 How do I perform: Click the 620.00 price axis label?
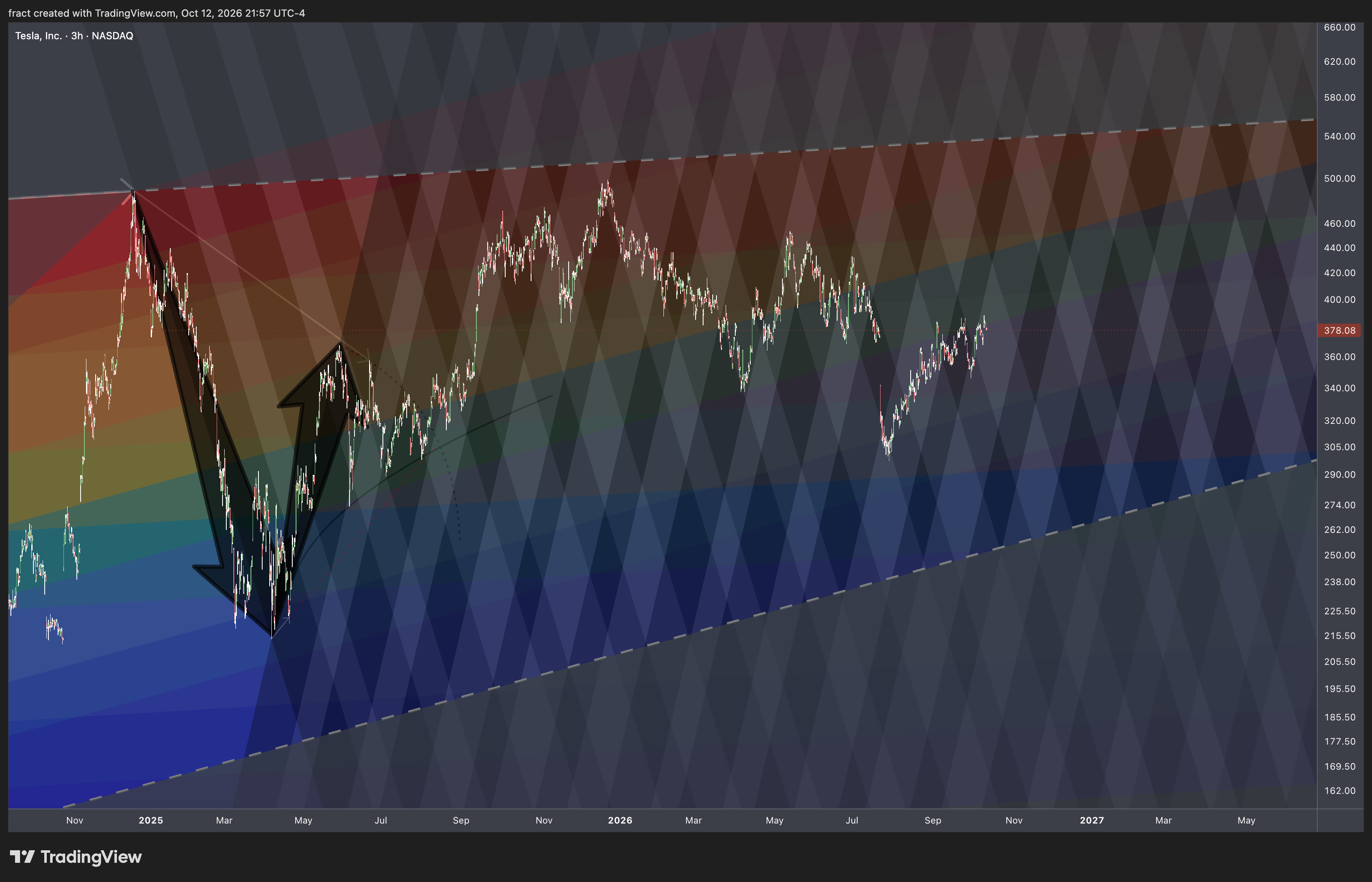(x=1339, y=62)
